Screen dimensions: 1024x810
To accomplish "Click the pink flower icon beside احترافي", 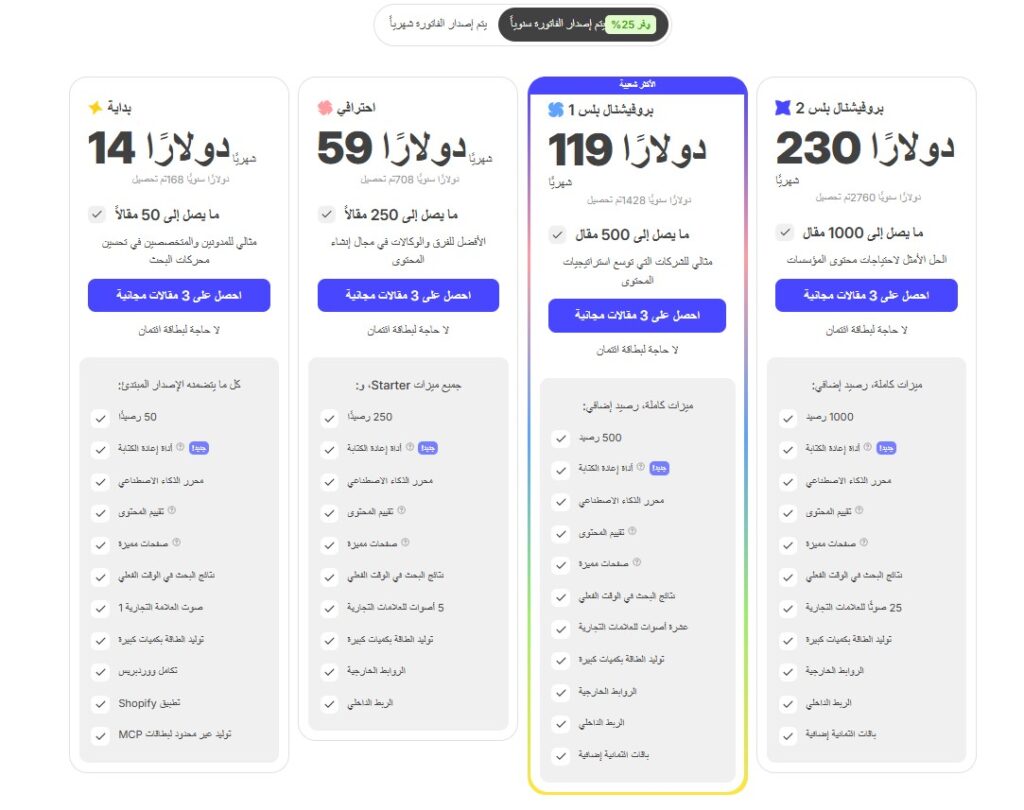I will tap(325, 107).
